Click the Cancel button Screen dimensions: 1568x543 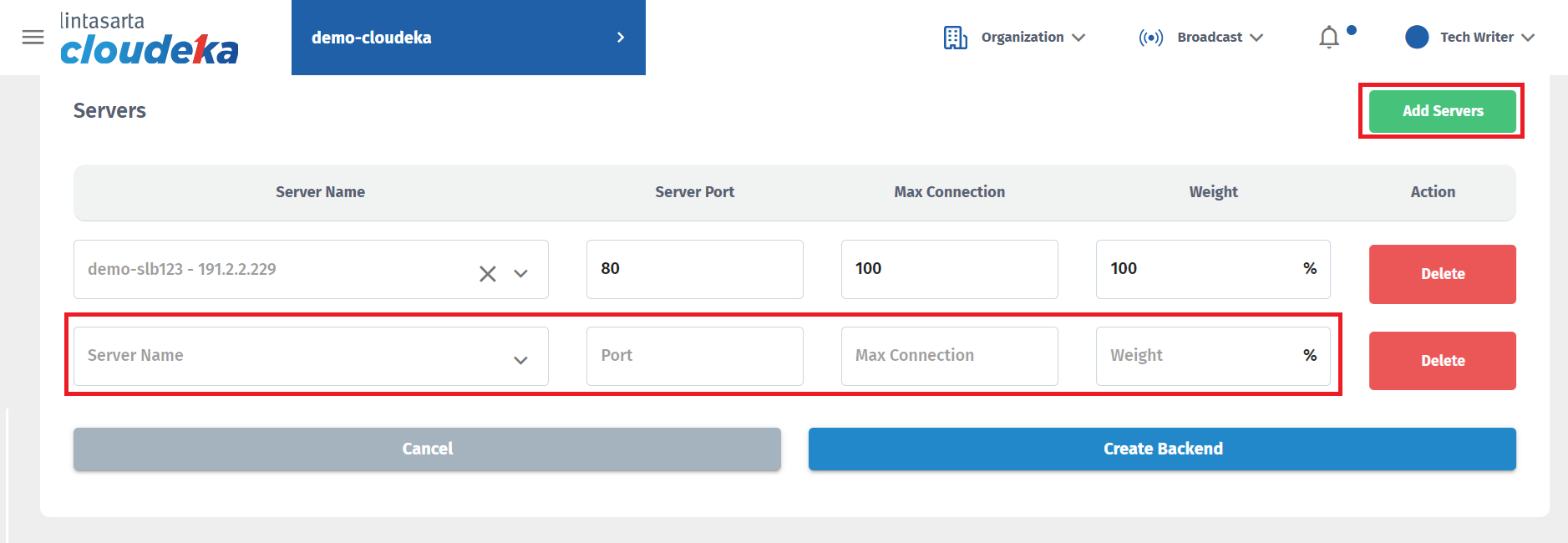[x=427, y=449]
